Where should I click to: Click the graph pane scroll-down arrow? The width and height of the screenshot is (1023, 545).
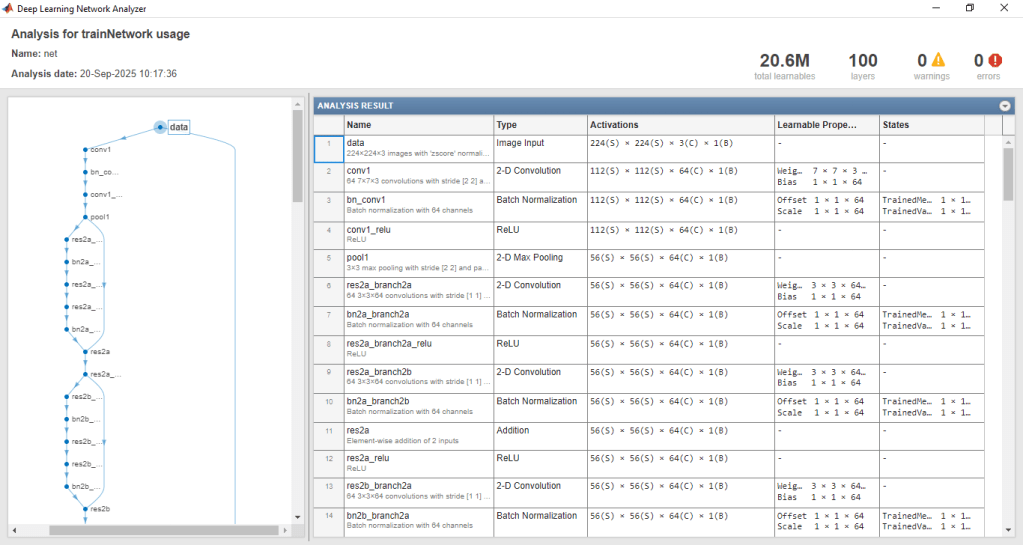click(297, 517)
